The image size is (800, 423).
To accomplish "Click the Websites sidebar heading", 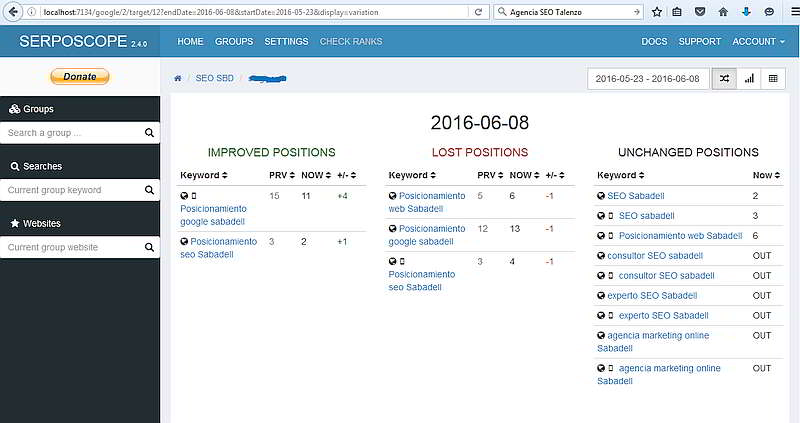I will 36,223.
